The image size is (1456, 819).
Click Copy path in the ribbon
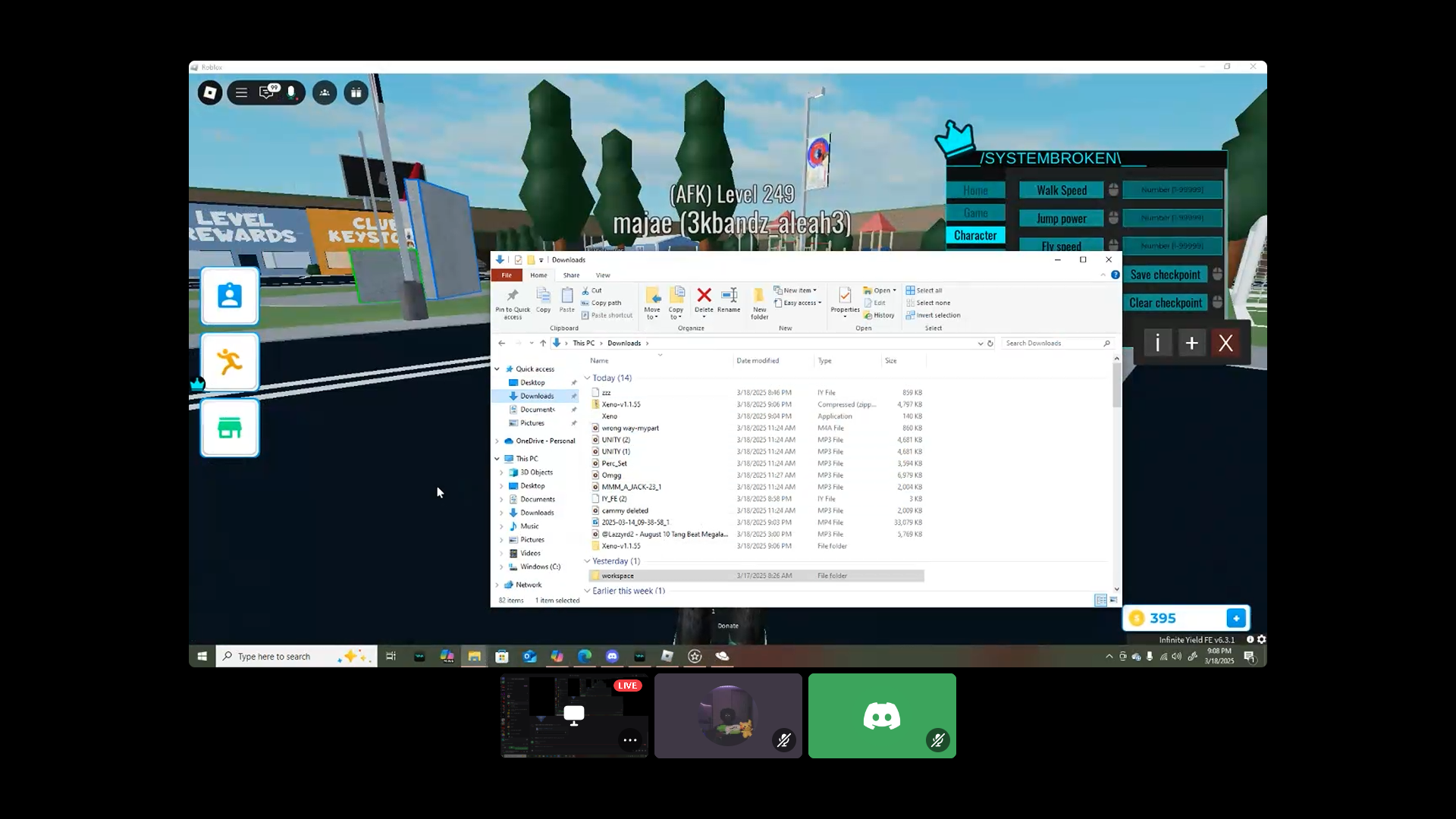point(601,303)
